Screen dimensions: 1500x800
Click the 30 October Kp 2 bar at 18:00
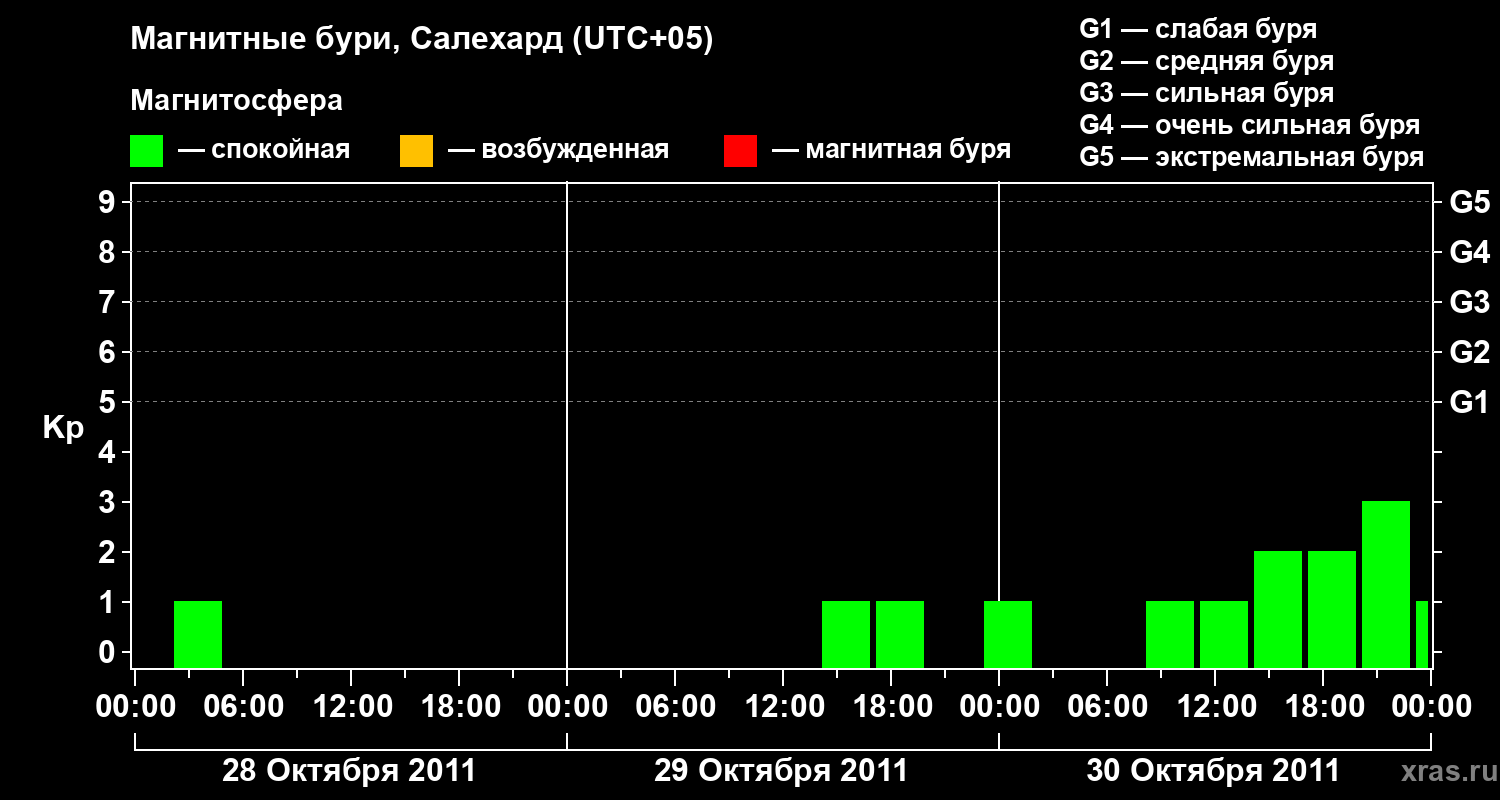point(1332,609)
